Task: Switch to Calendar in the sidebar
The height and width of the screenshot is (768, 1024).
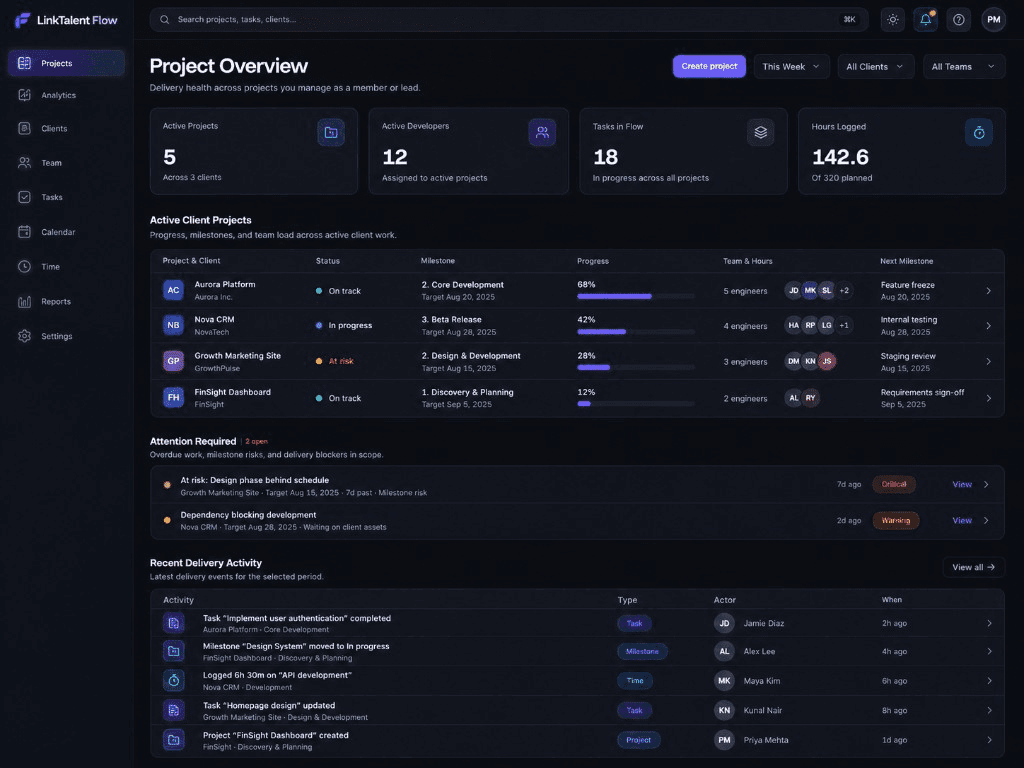Action: pyautogui.click(x=66, y=232)
